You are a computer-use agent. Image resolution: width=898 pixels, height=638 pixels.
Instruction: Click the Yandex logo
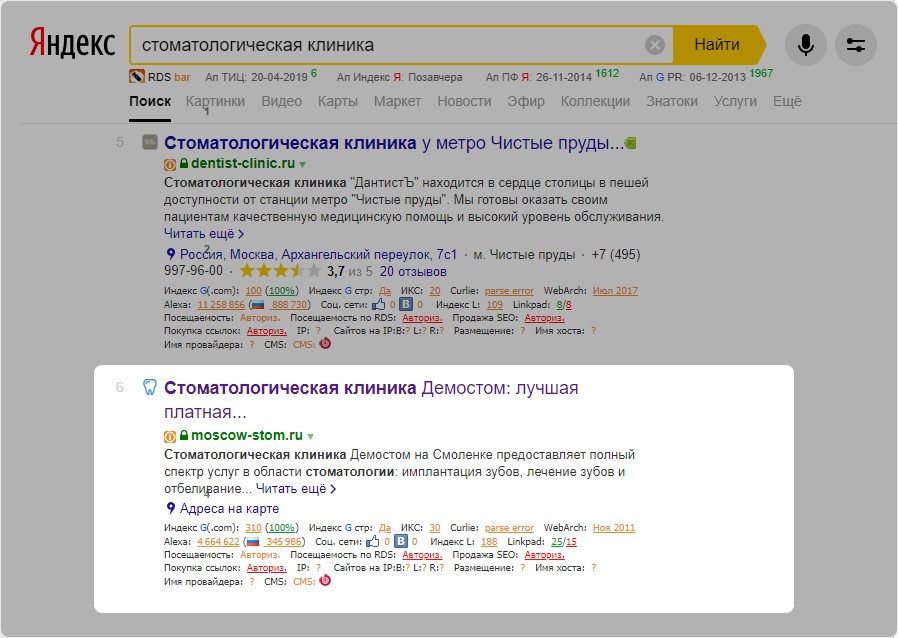pyautogui.click(x=72, y=44)
